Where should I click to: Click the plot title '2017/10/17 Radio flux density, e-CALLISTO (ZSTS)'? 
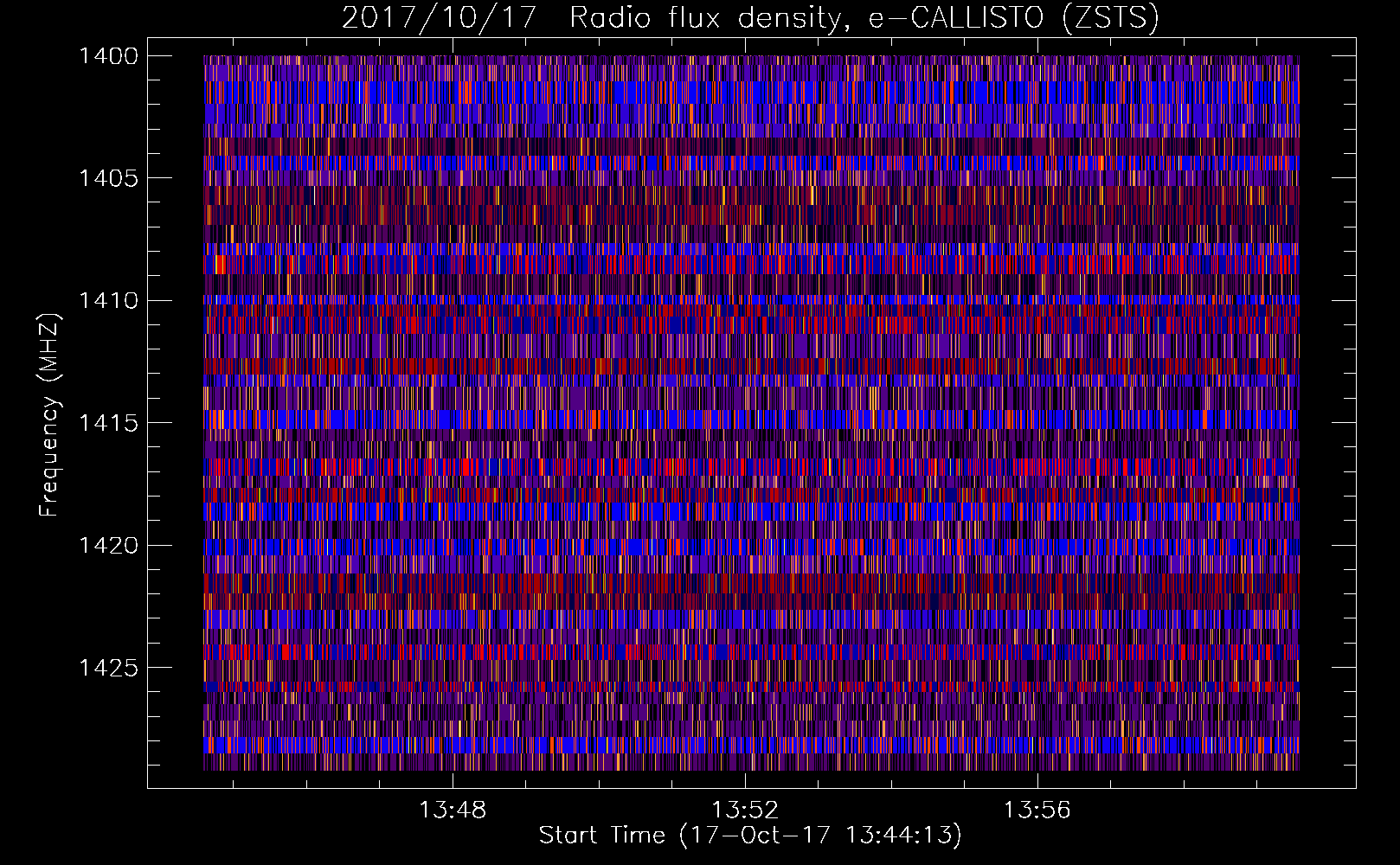pos(750,18)
